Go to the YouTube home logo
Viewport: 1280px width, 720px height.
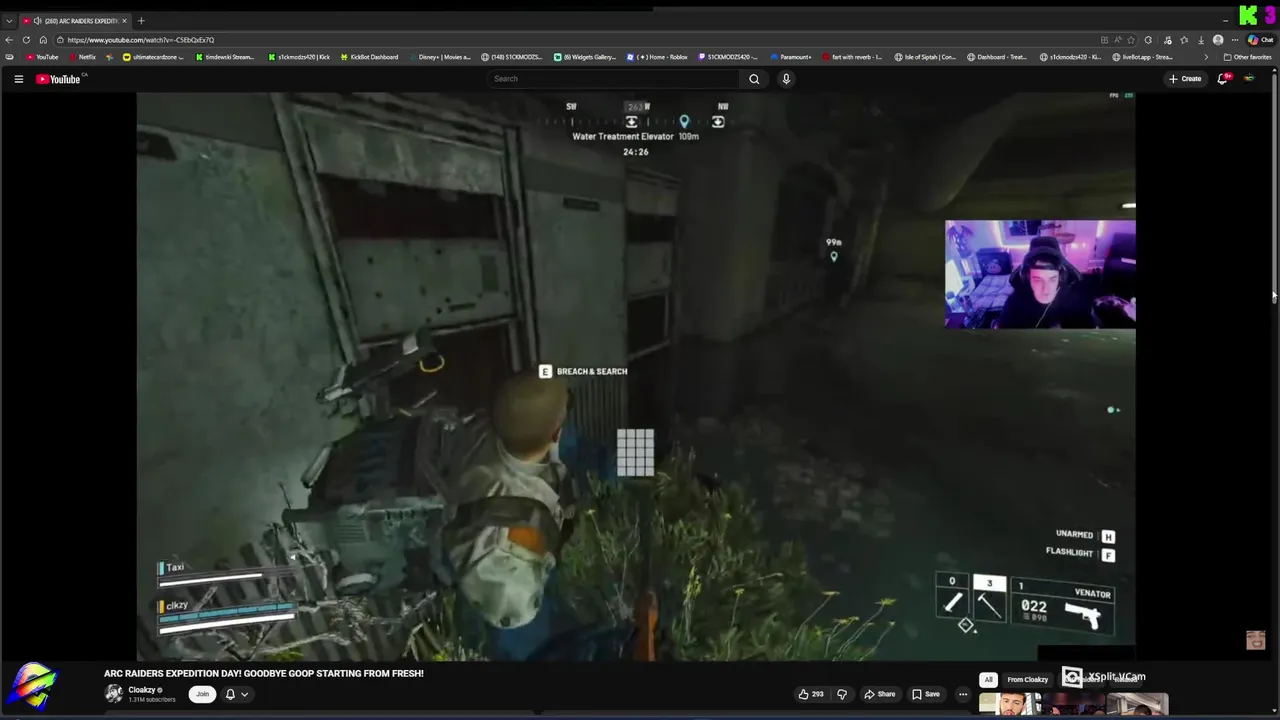pyautogui.click(x=58, y=79)
